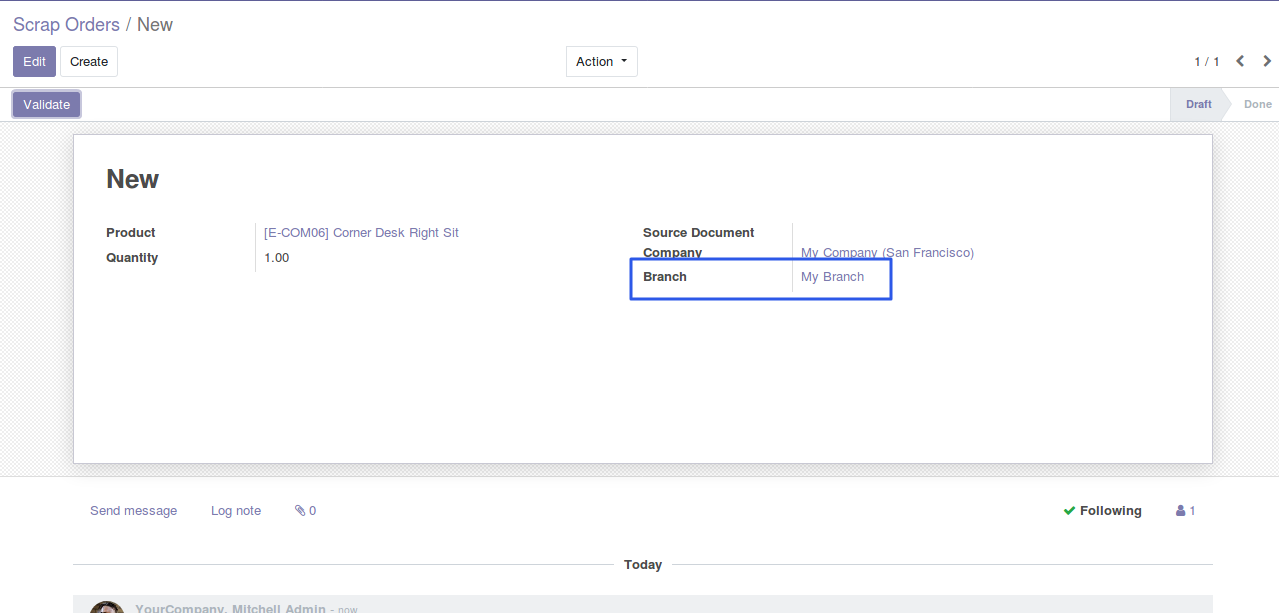Navigate to Scrap Orders breadcrumb

[66, 24]
